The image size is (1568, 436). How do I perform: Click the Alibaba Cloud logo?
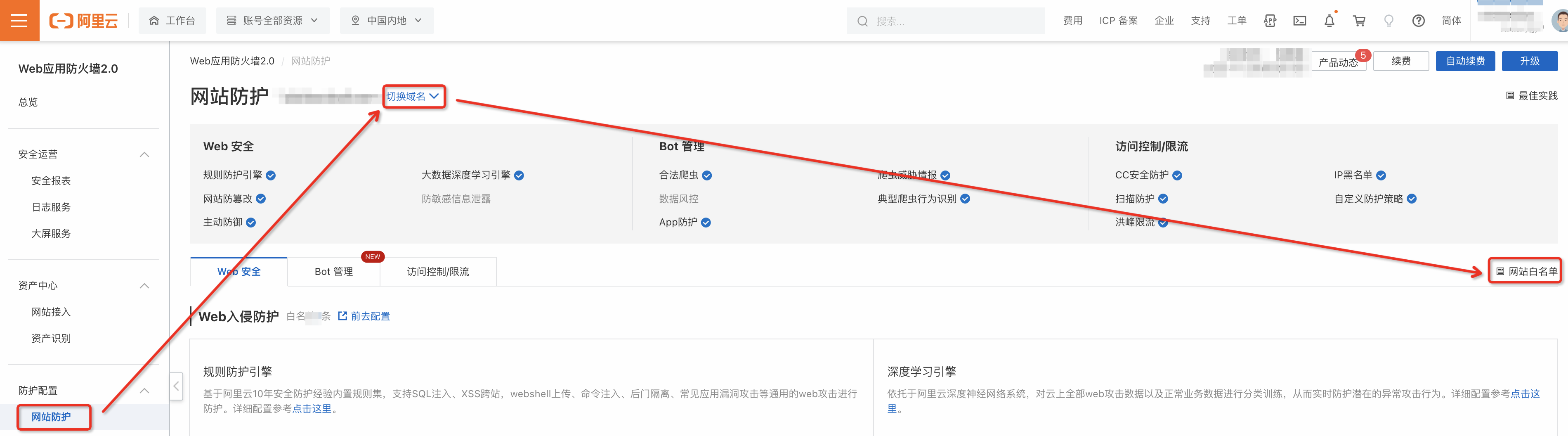[x=83, y=21]
